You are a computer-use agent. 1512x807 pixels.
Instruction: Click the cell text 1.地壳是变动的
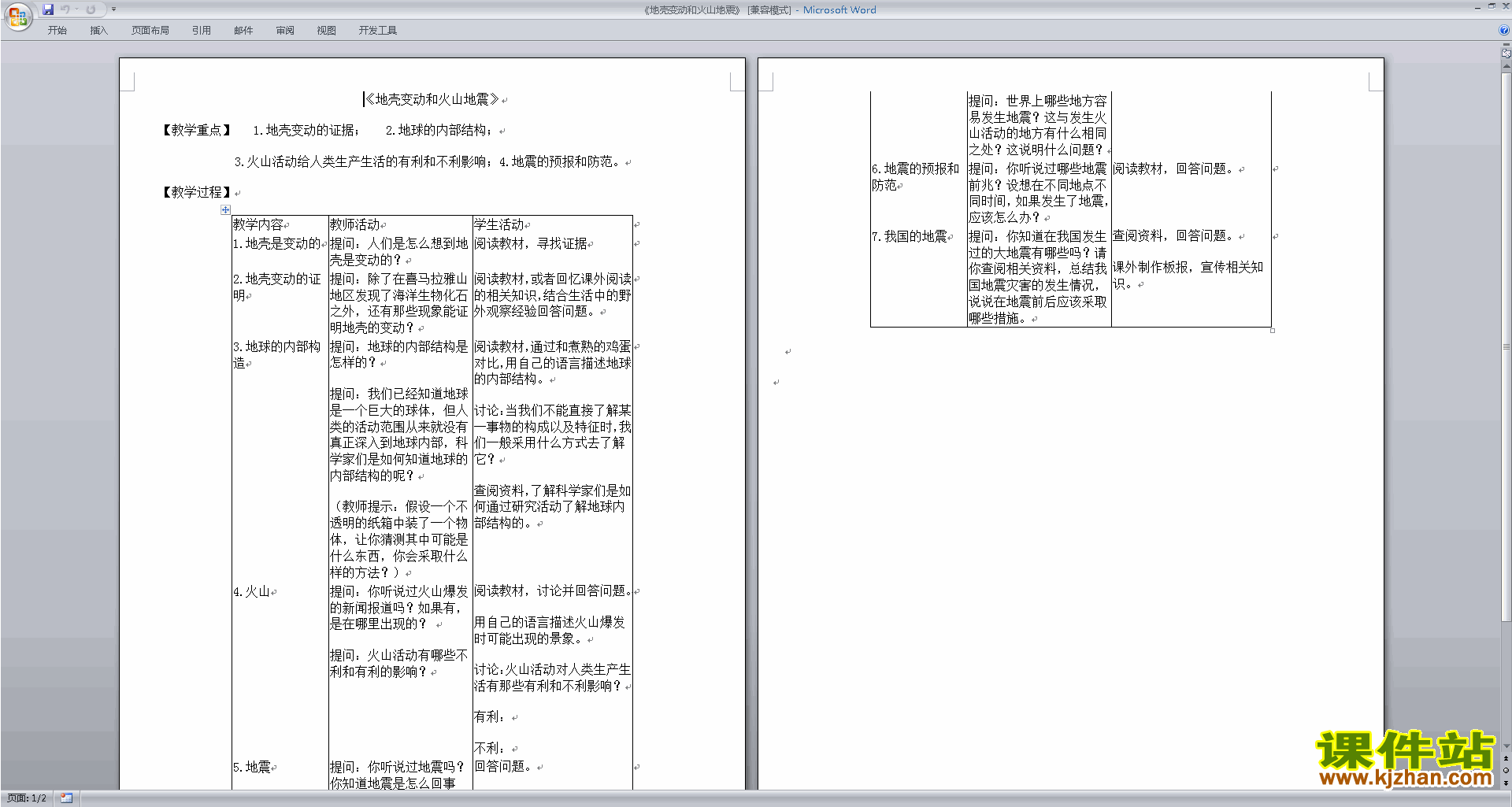coord(276,243)
